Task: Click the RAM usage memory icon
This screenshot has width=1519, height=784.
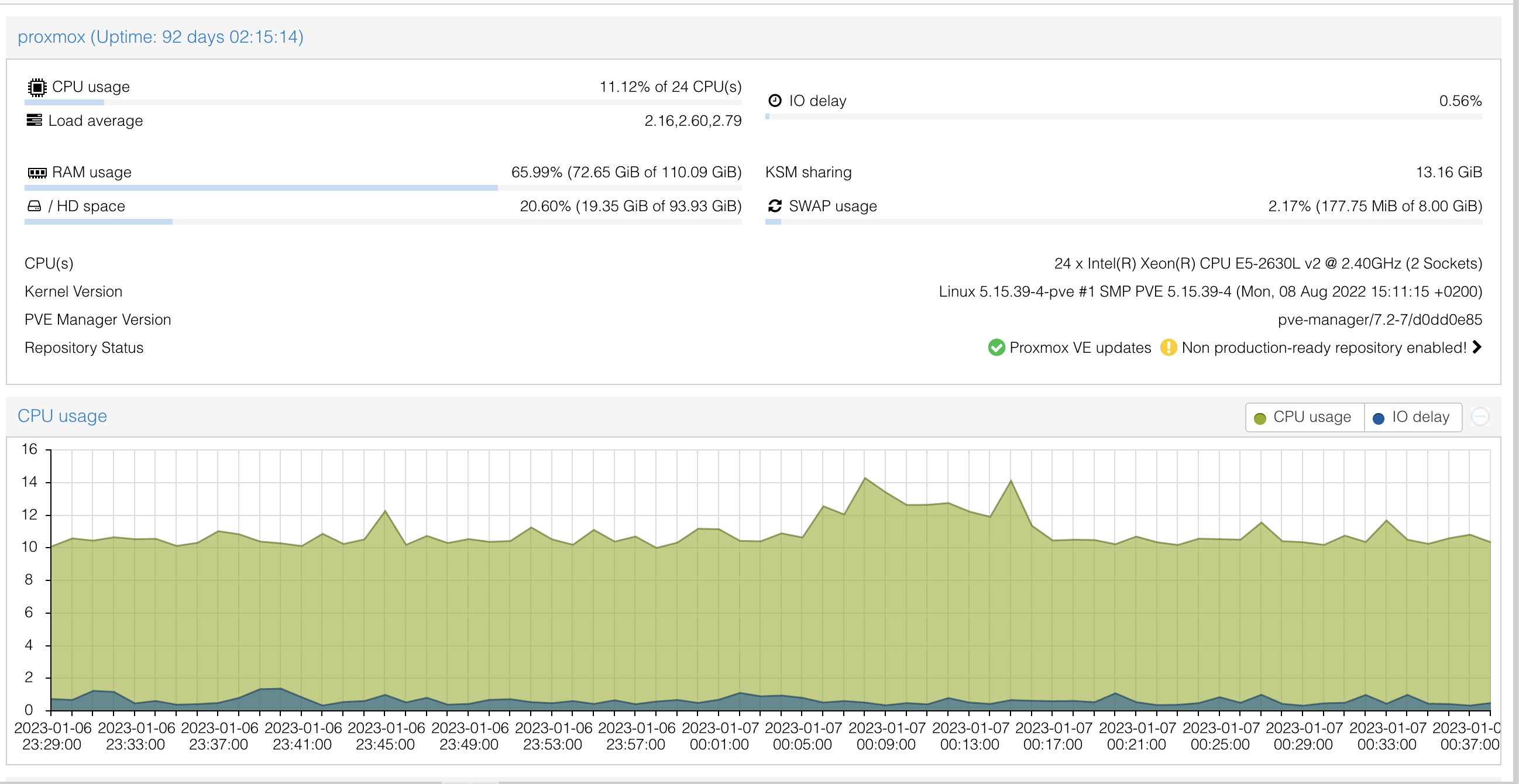Action: 36,172
